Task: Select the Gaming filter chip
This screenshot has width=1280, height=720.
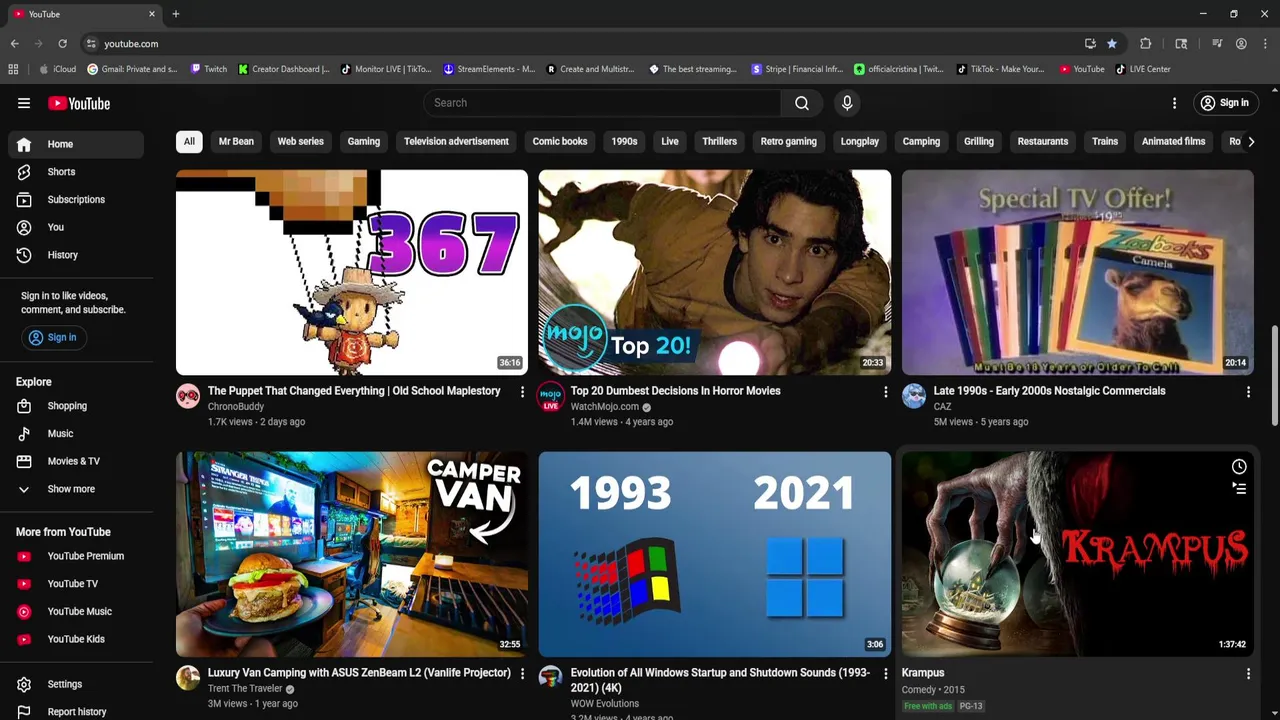Action: click(x=364, y=141)
